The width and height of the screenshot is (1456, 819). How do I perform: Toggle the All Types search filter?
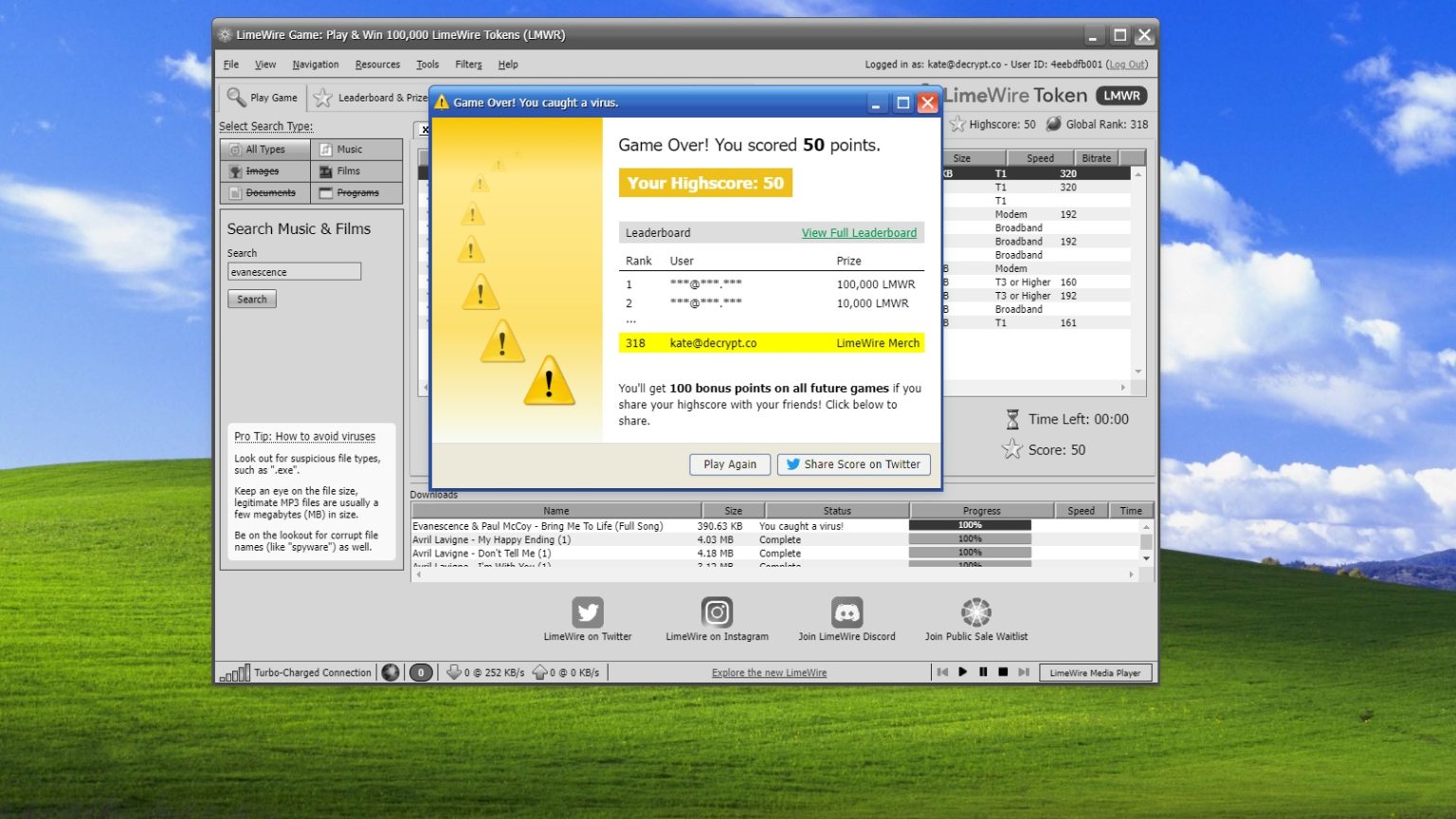pos(264,149)
